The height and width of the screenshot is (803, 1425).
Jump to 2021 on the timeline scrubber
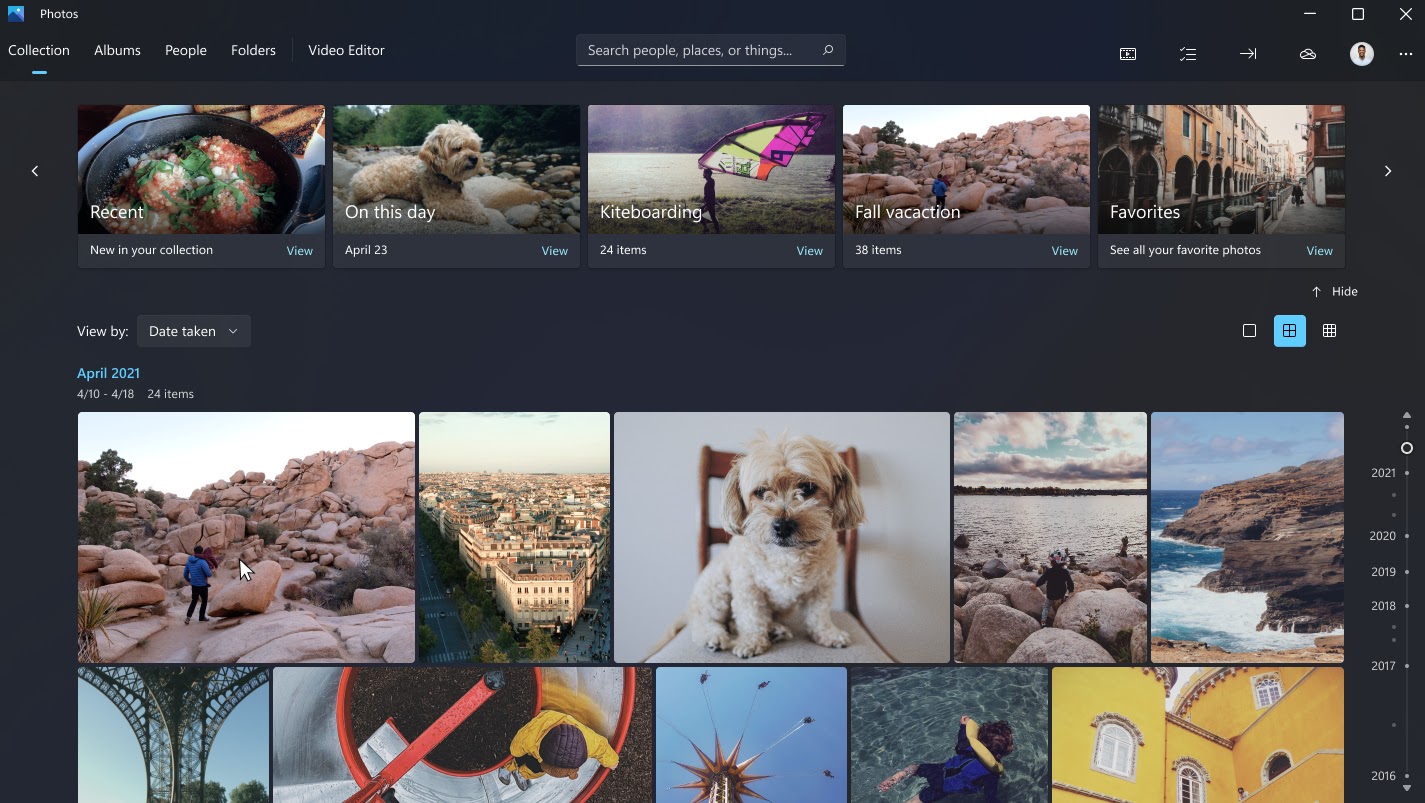[x=1384, y=473]
